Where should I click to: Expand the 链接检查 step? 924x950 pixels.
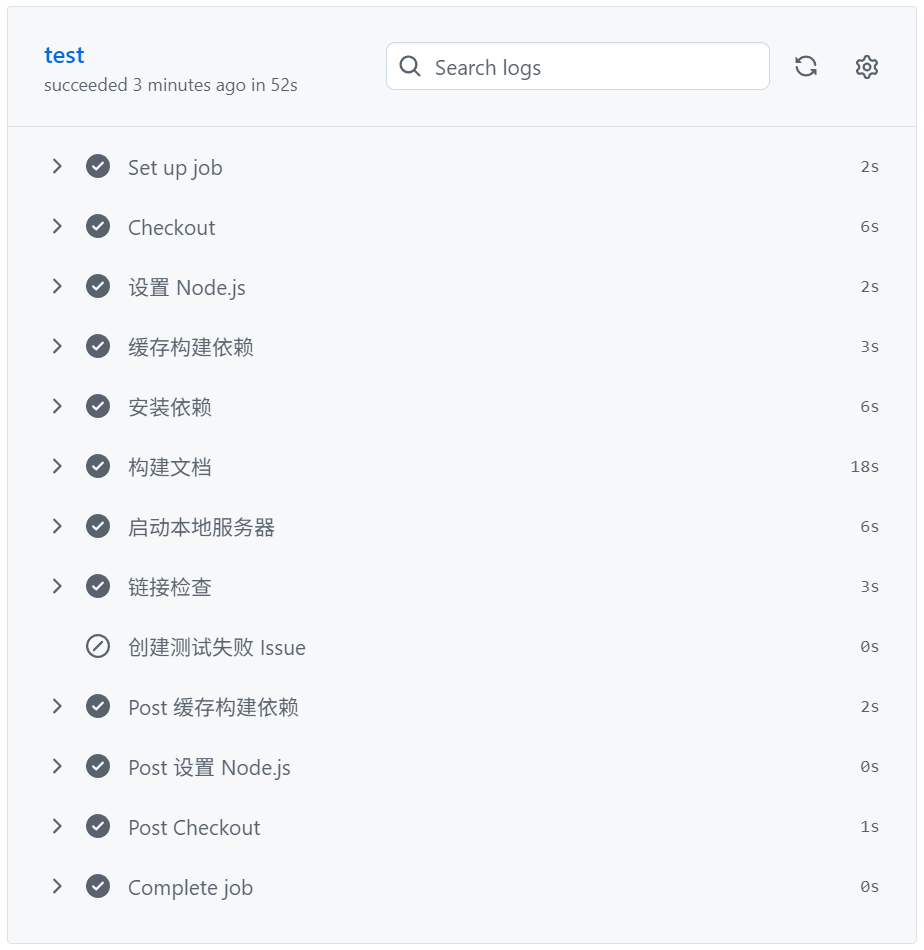click(x=57, y=586)
